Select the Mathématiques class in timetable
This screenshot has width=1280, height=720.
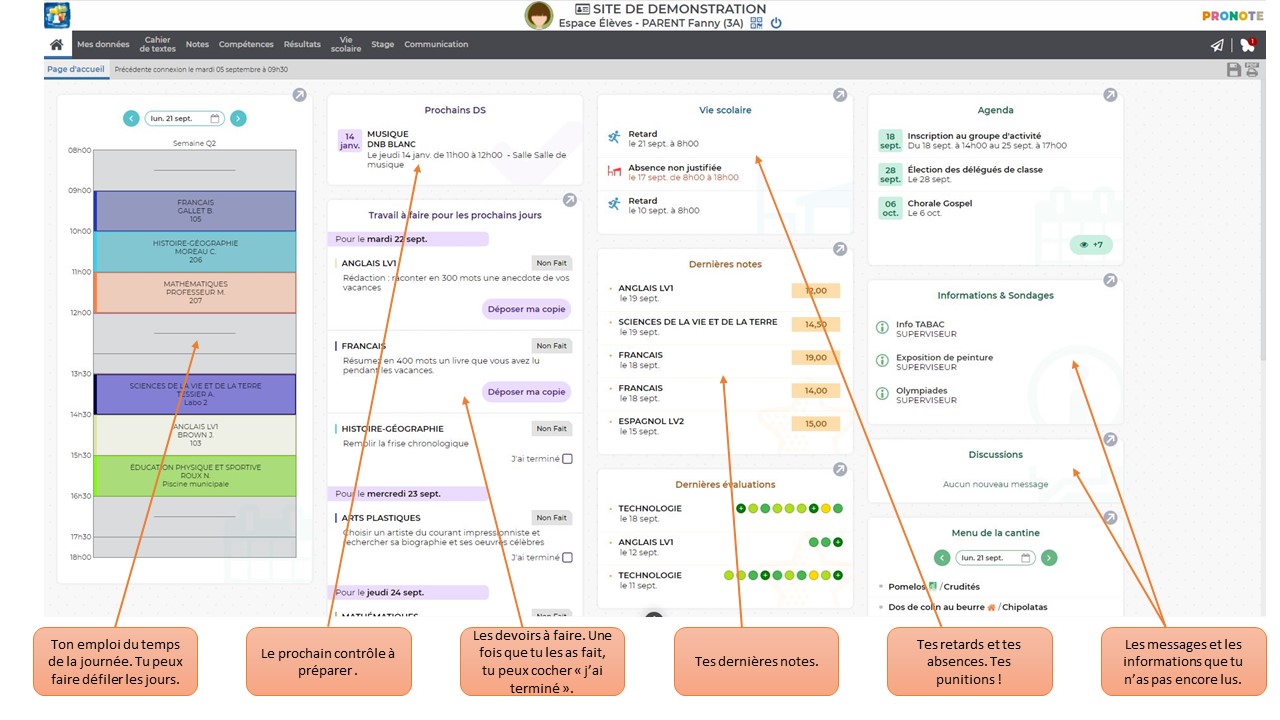tap(195, 292)
